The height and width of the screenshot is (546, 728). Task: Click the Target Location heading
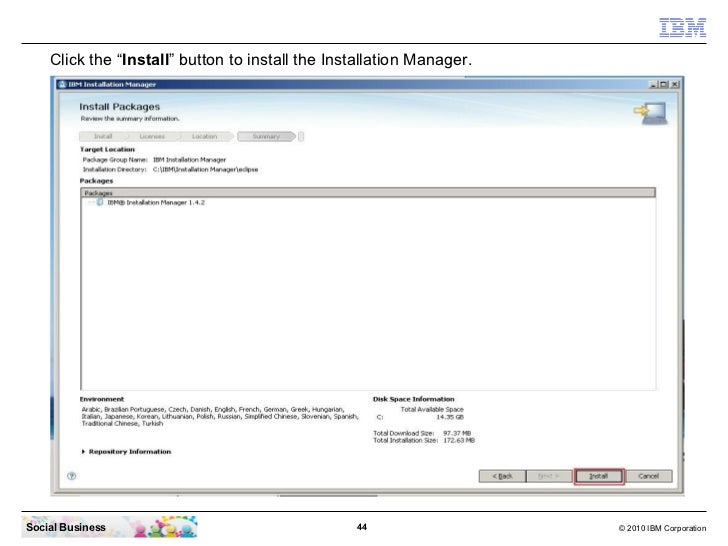pyautogui.click(x=107, y=150)
